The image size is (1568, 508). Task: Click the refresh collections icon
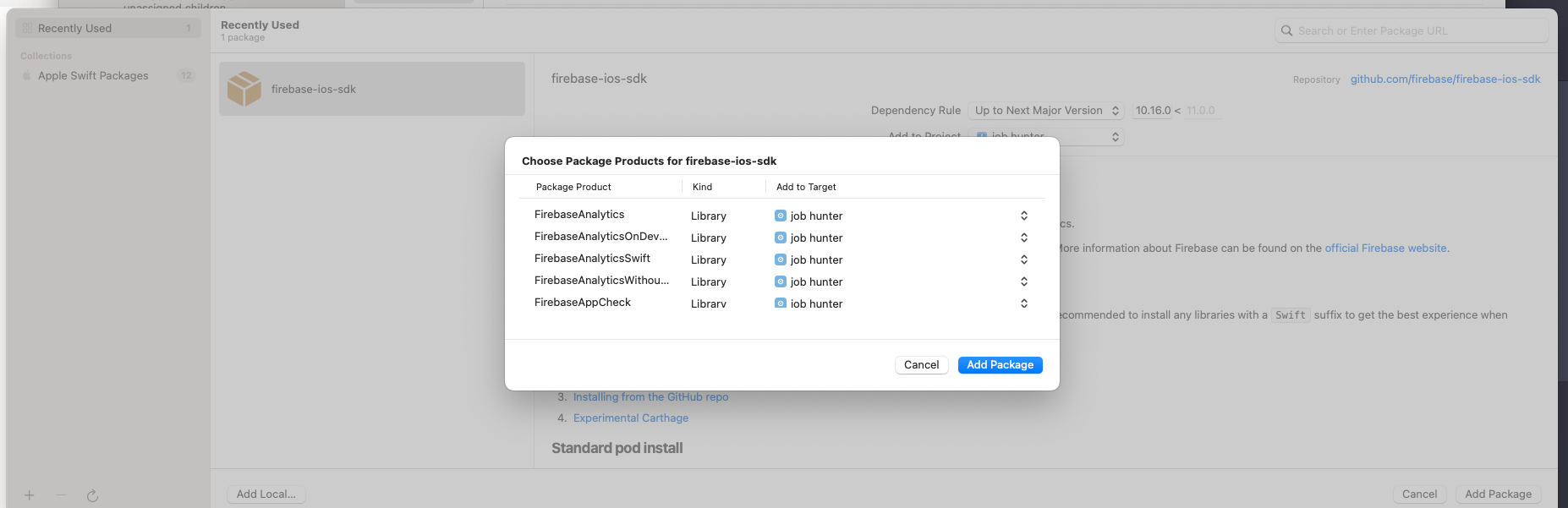pos(92,496)
